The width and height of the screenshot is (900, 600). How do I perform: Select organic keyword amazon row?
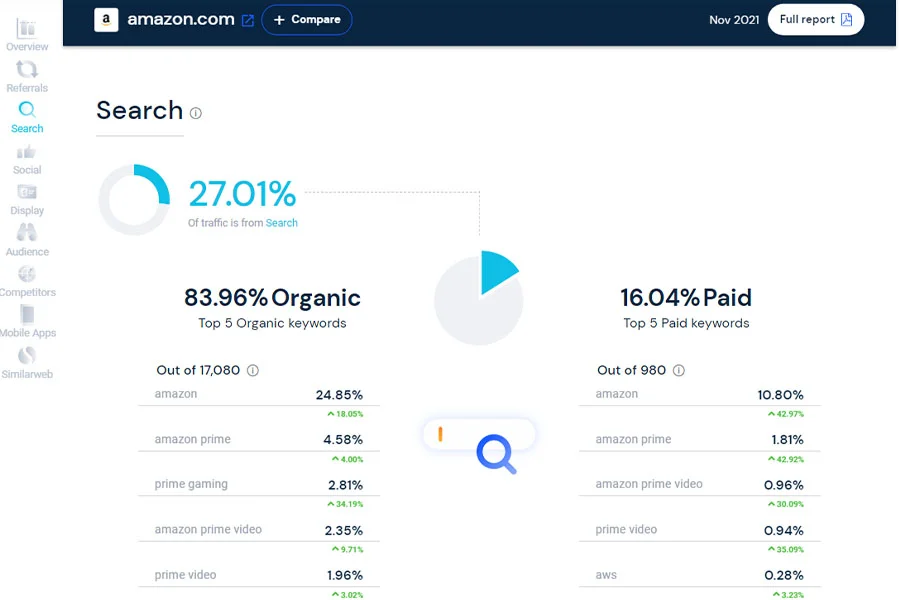click(258, 394)
